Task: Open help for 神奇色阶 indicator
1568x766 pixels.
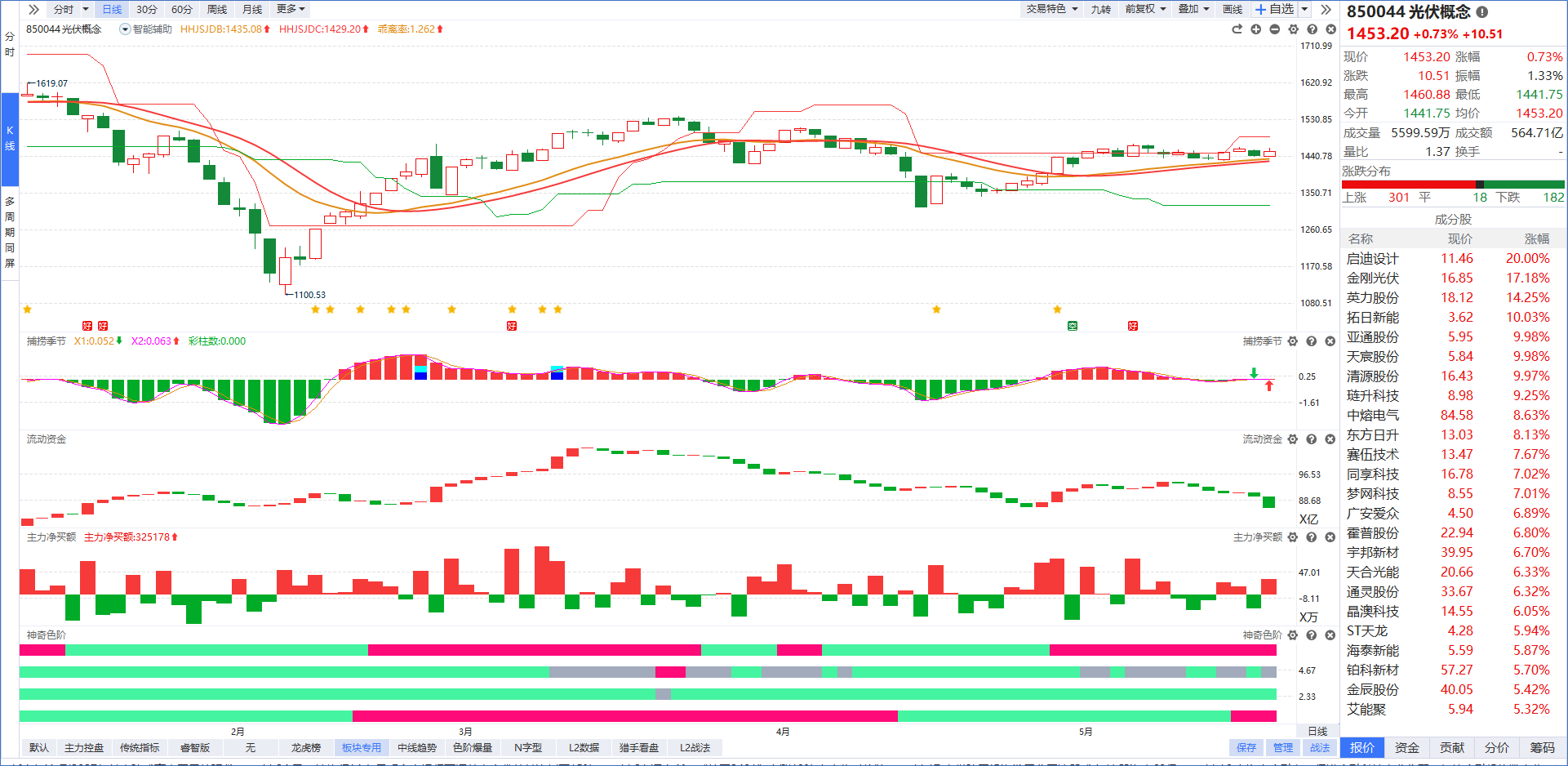Action: click(x=1312, y=635)
